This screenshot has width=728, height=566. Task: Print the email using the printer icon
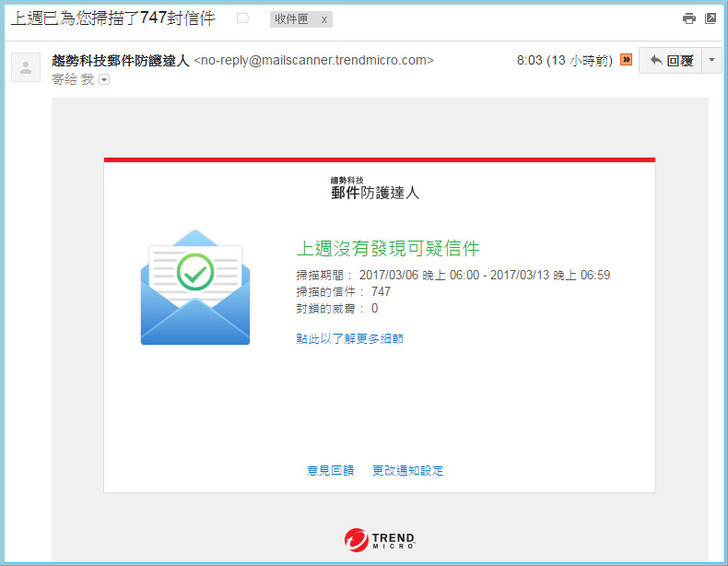[689, 19]
